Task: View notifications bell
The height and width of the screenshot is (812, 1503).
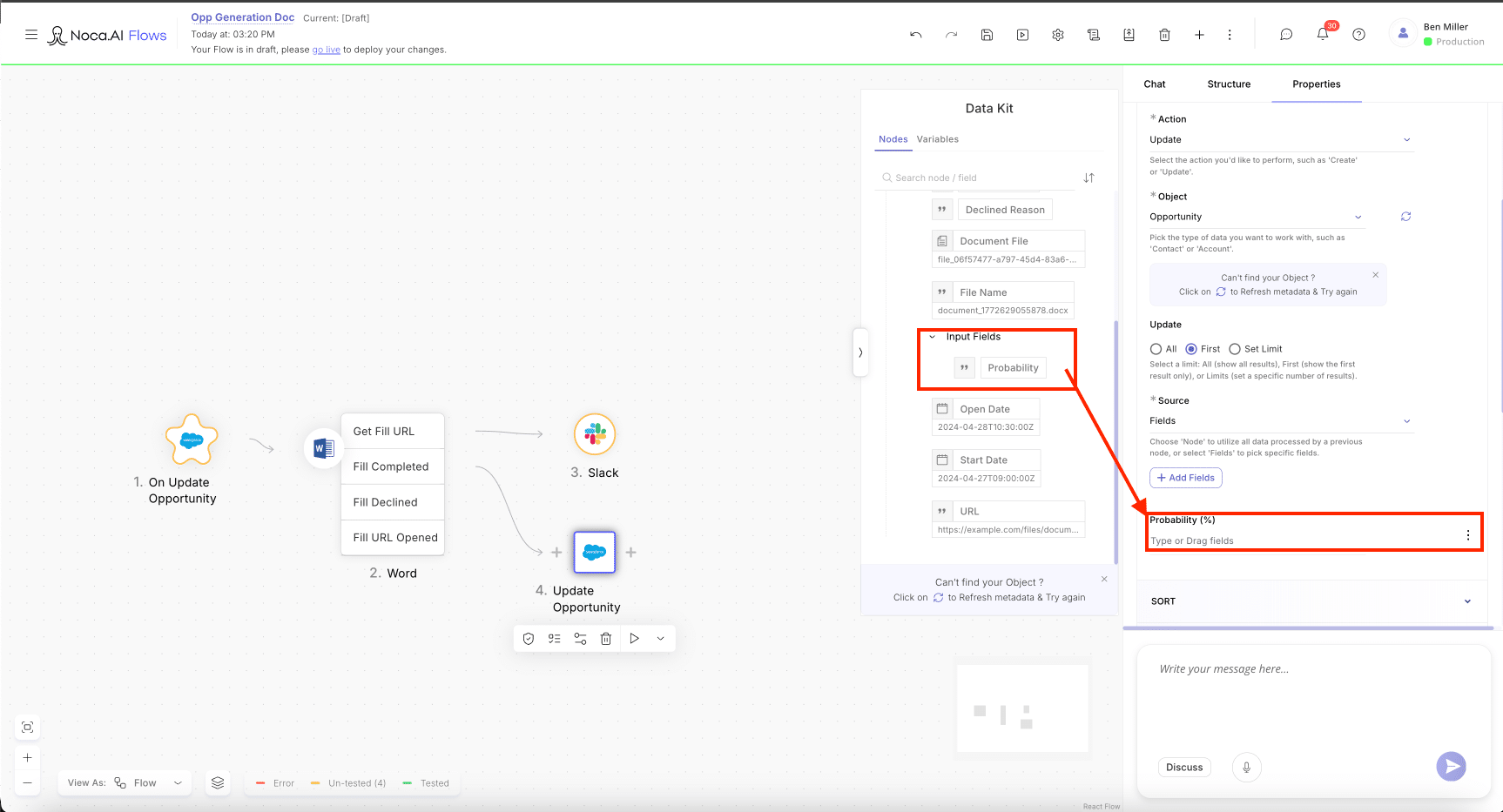Action: 1323,35
